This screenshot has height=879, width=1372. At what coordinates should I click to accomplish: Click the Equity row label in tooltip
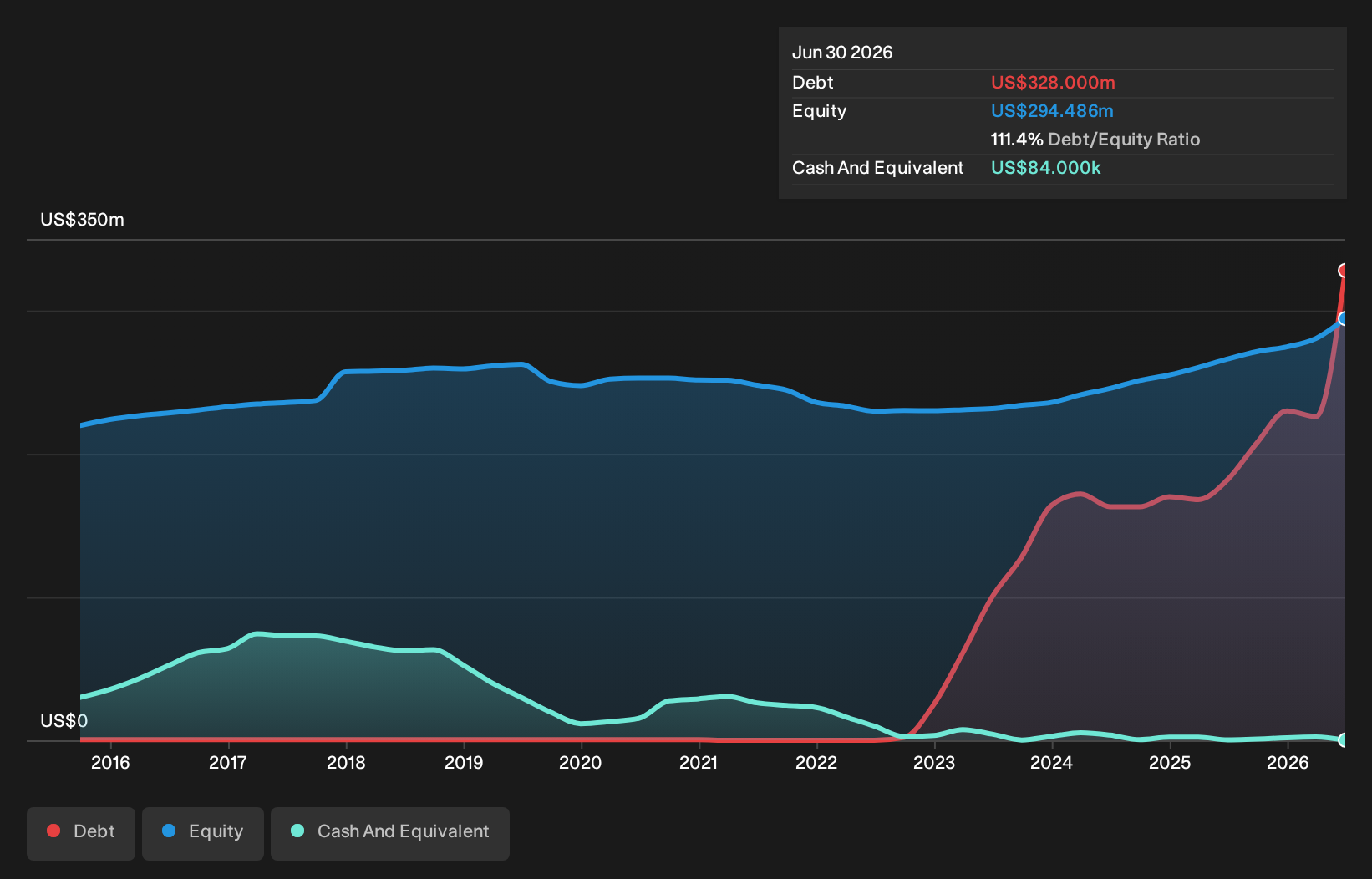click(820, 111)
